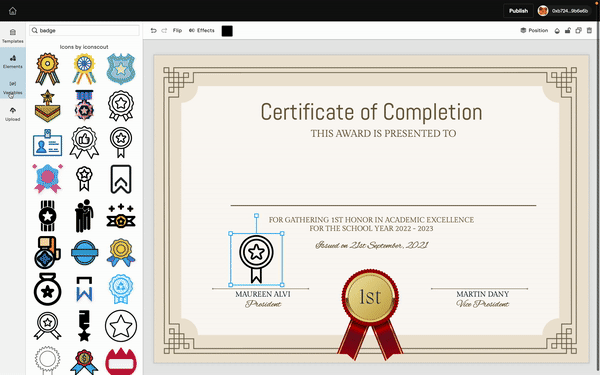The width and height of the screenshot is (600, 375).
Task: Duplicate the selected element
Action: click(x=579, y=31)
